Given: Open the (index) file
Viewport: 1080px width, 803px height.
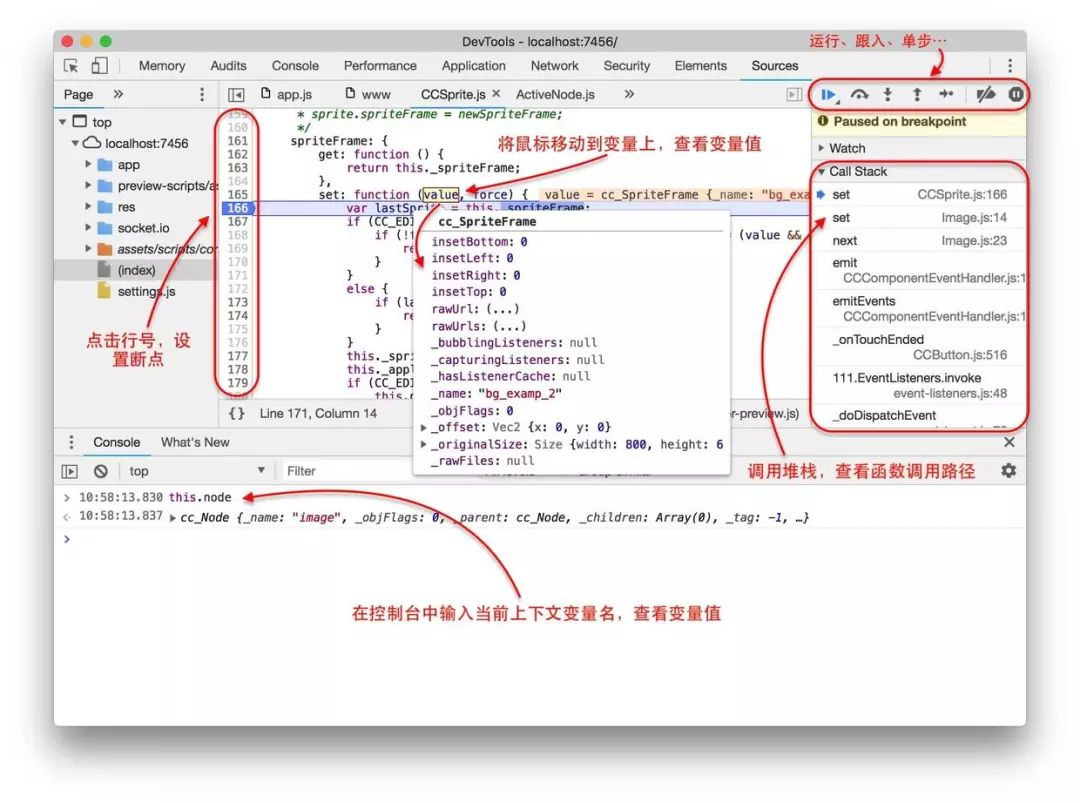Looking at the screenshot, I should (x=136, y=270).
